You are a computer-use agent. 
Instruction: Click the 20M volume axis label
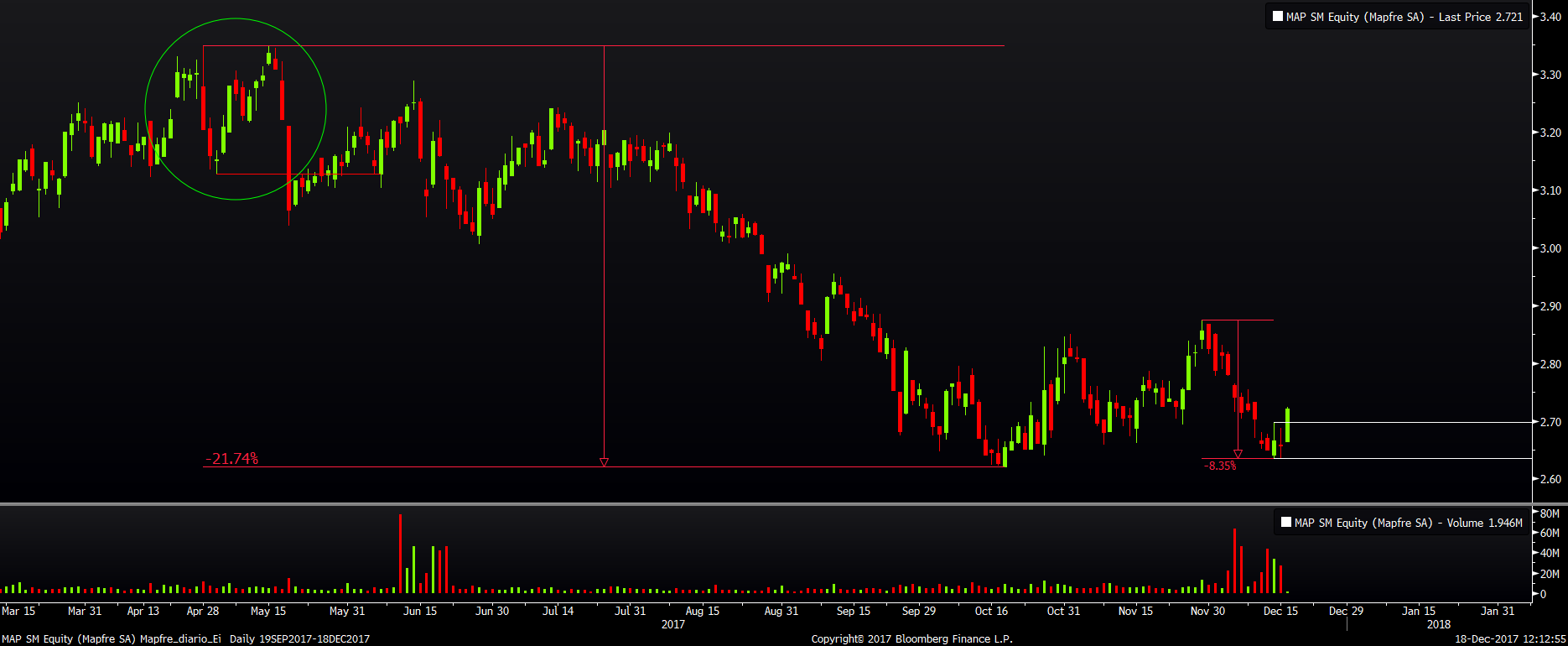point(1550,574)
